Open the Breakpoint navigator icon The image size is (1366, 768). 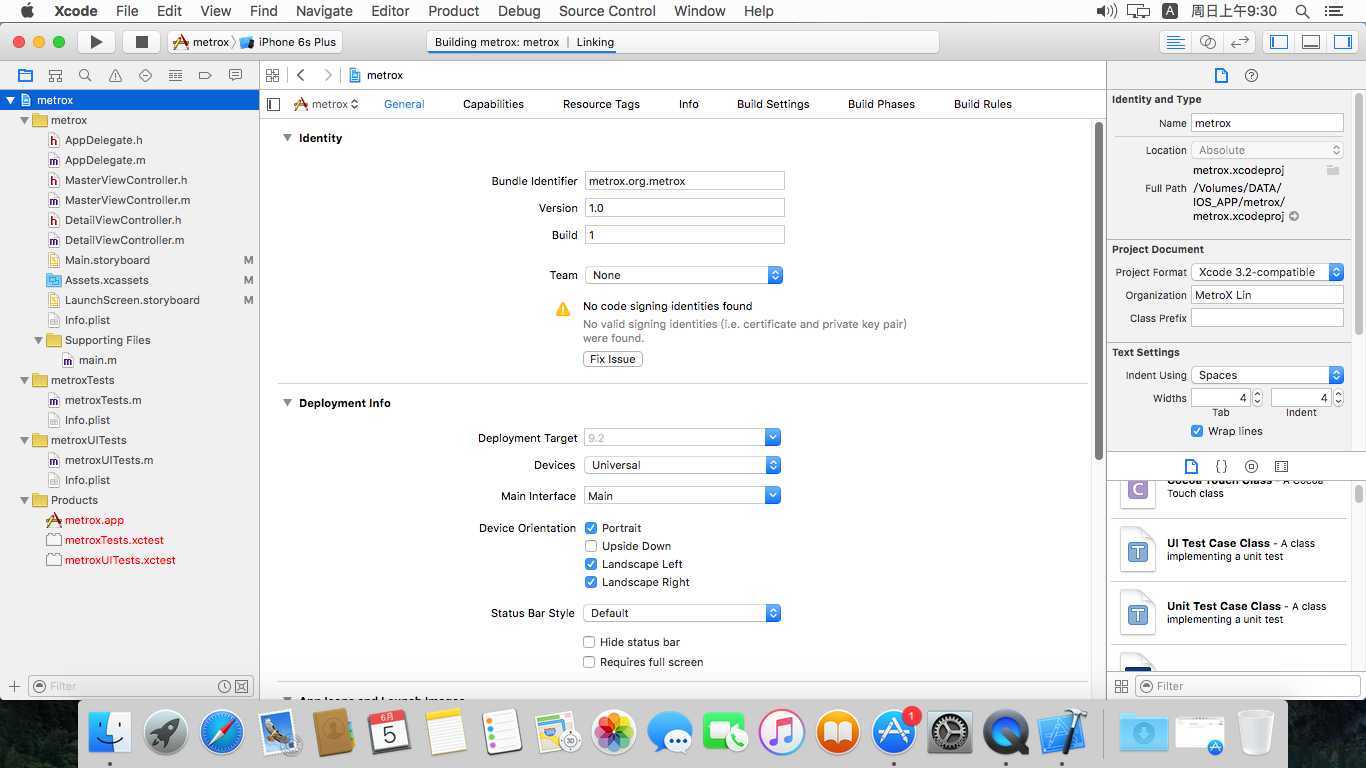point(205,75)
